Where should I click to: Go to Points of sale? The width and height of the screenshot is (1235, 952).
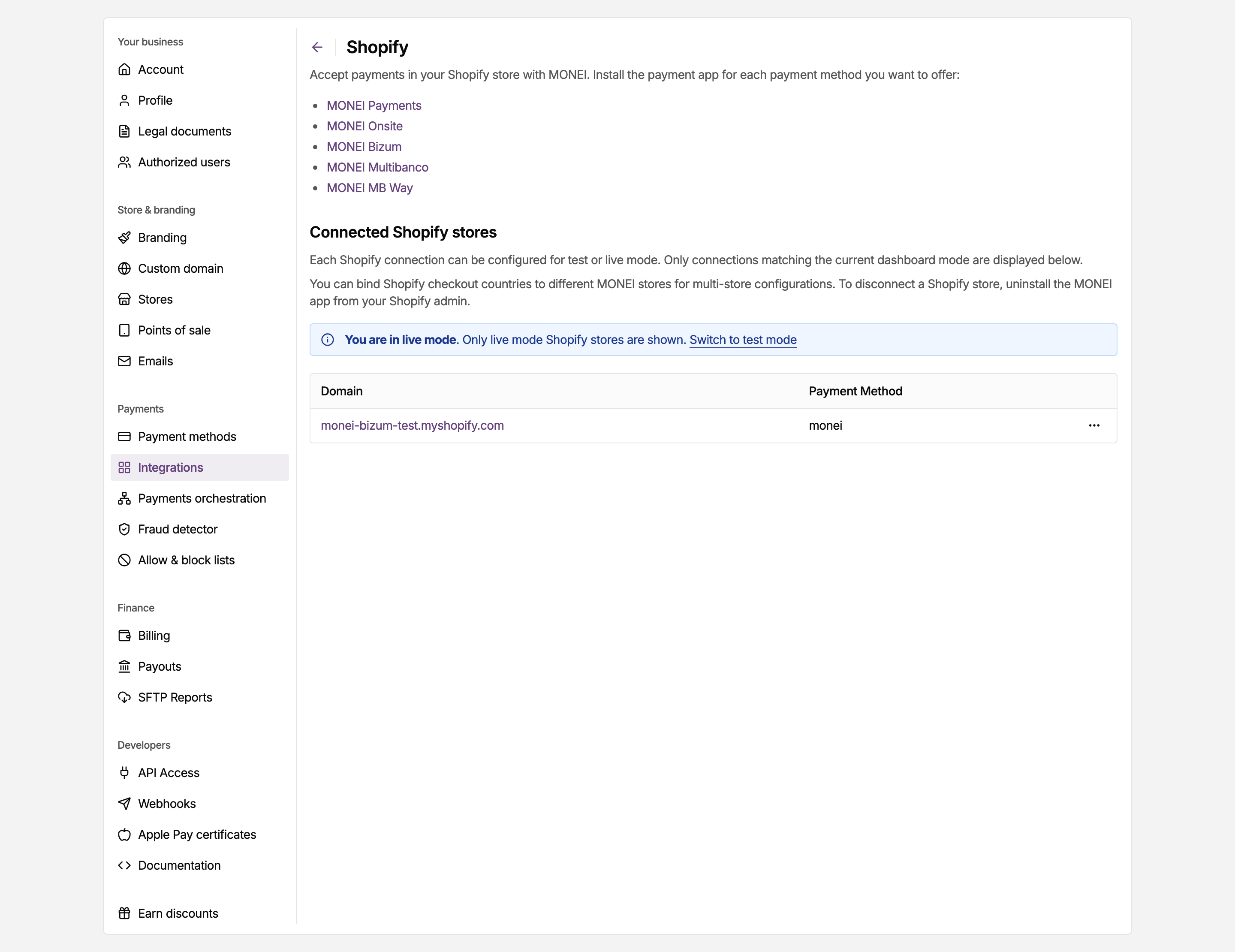[199, 330]
